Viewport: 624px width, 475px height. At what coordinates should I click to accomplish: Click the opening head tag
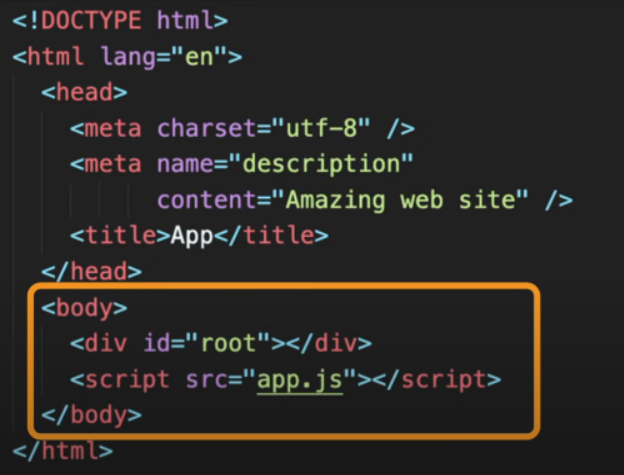coord(84,92)
